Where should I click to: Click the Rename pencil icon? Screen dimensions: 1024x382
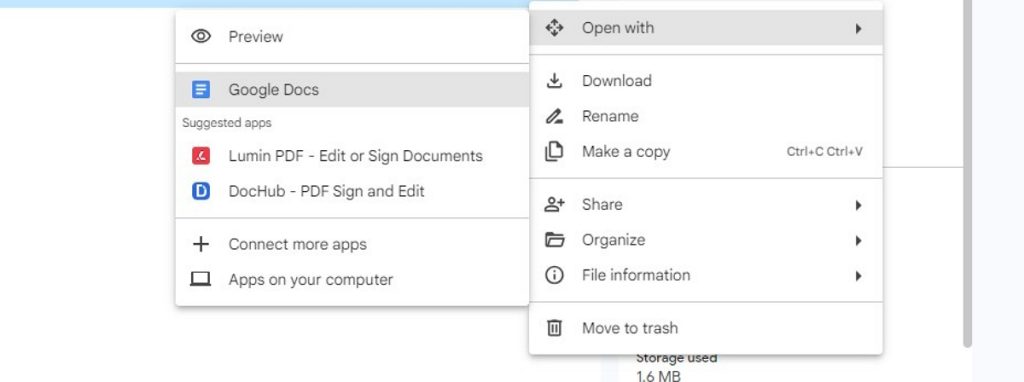pos(554,116)
